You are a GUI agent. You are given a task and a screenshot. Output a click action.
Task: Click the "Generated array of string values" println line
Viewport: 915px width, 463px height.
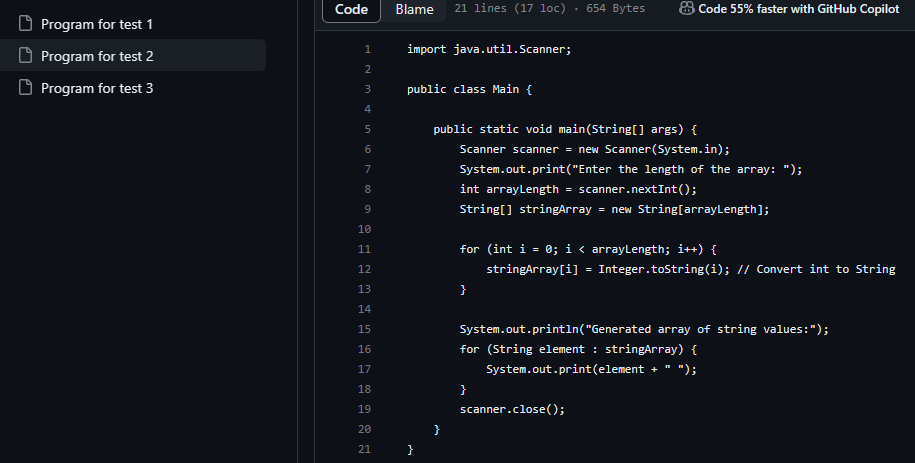[x=644, y=329]
